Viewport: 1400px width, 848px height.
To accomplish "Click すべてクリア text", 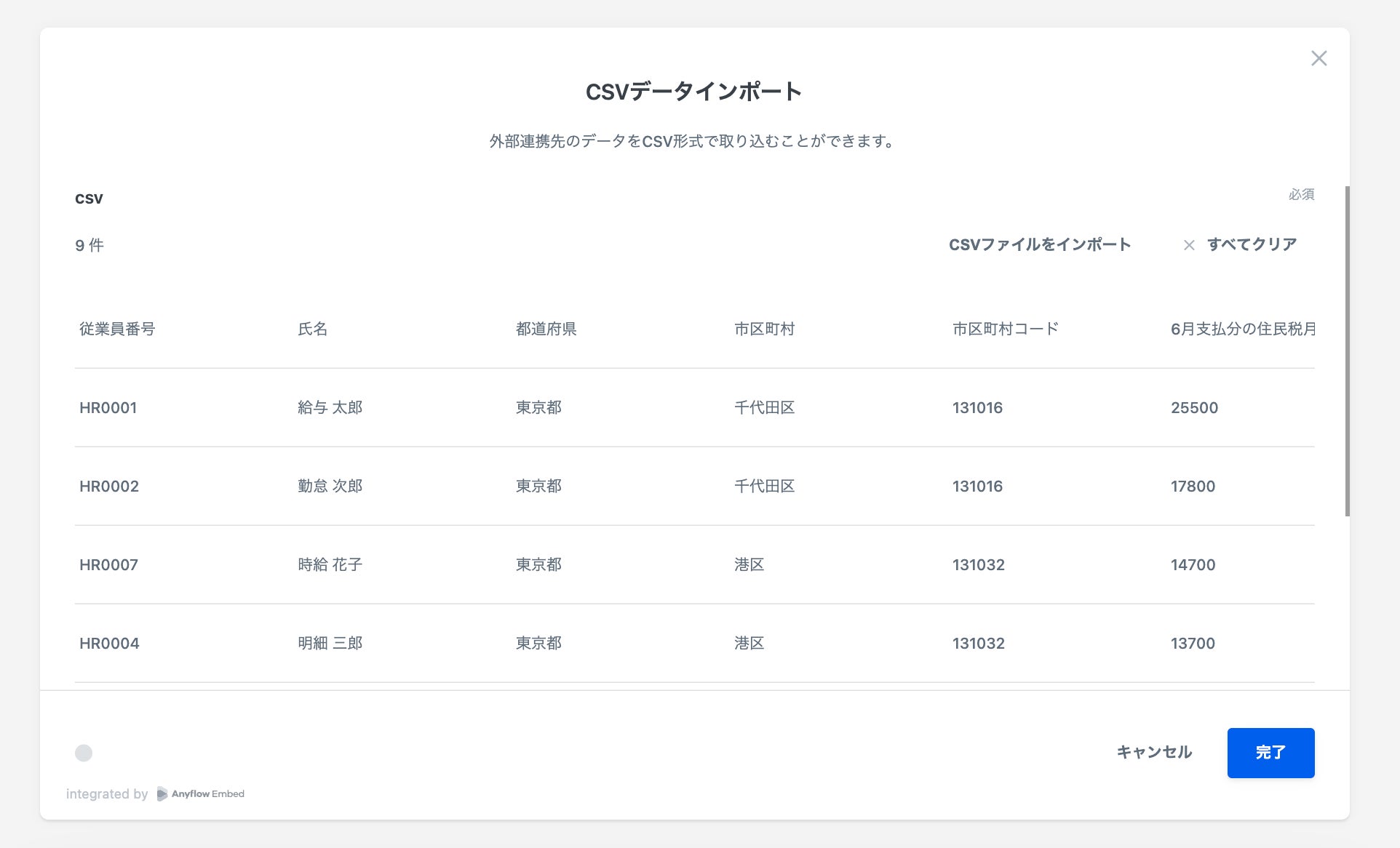I will click(x=1252, y=244).
